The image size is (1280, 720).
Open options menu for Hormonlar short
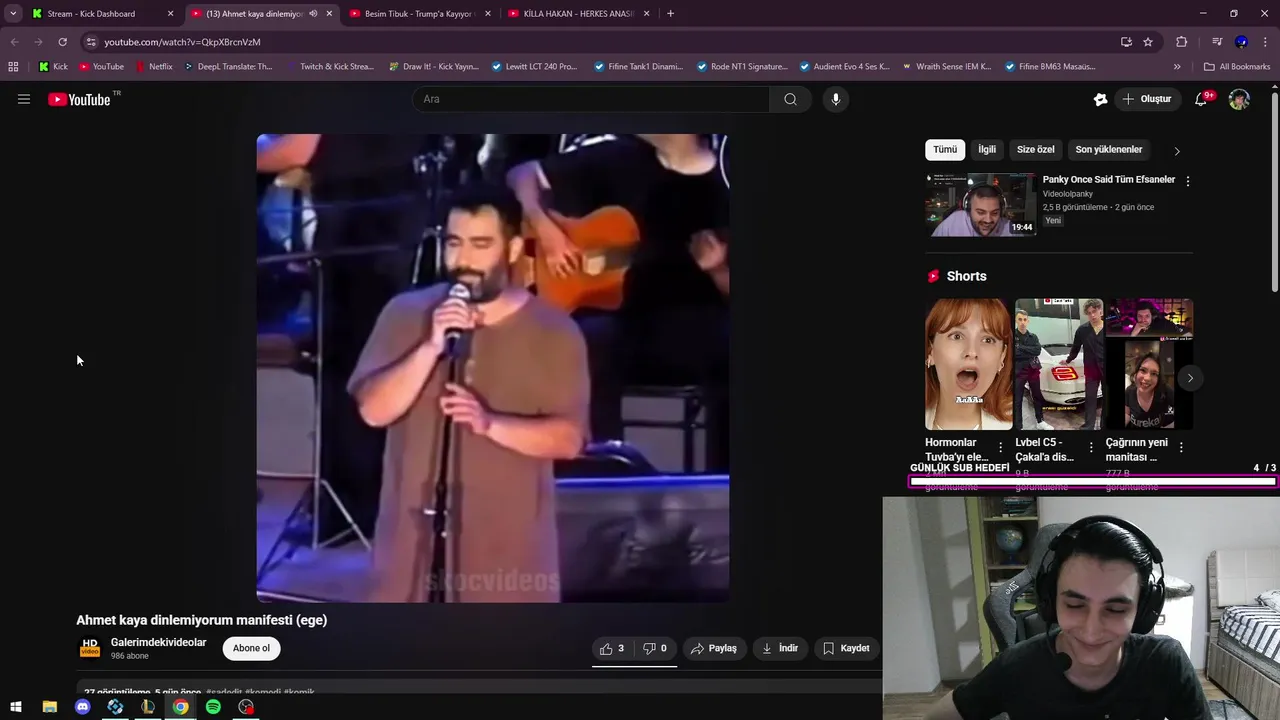pos(1001,447)
